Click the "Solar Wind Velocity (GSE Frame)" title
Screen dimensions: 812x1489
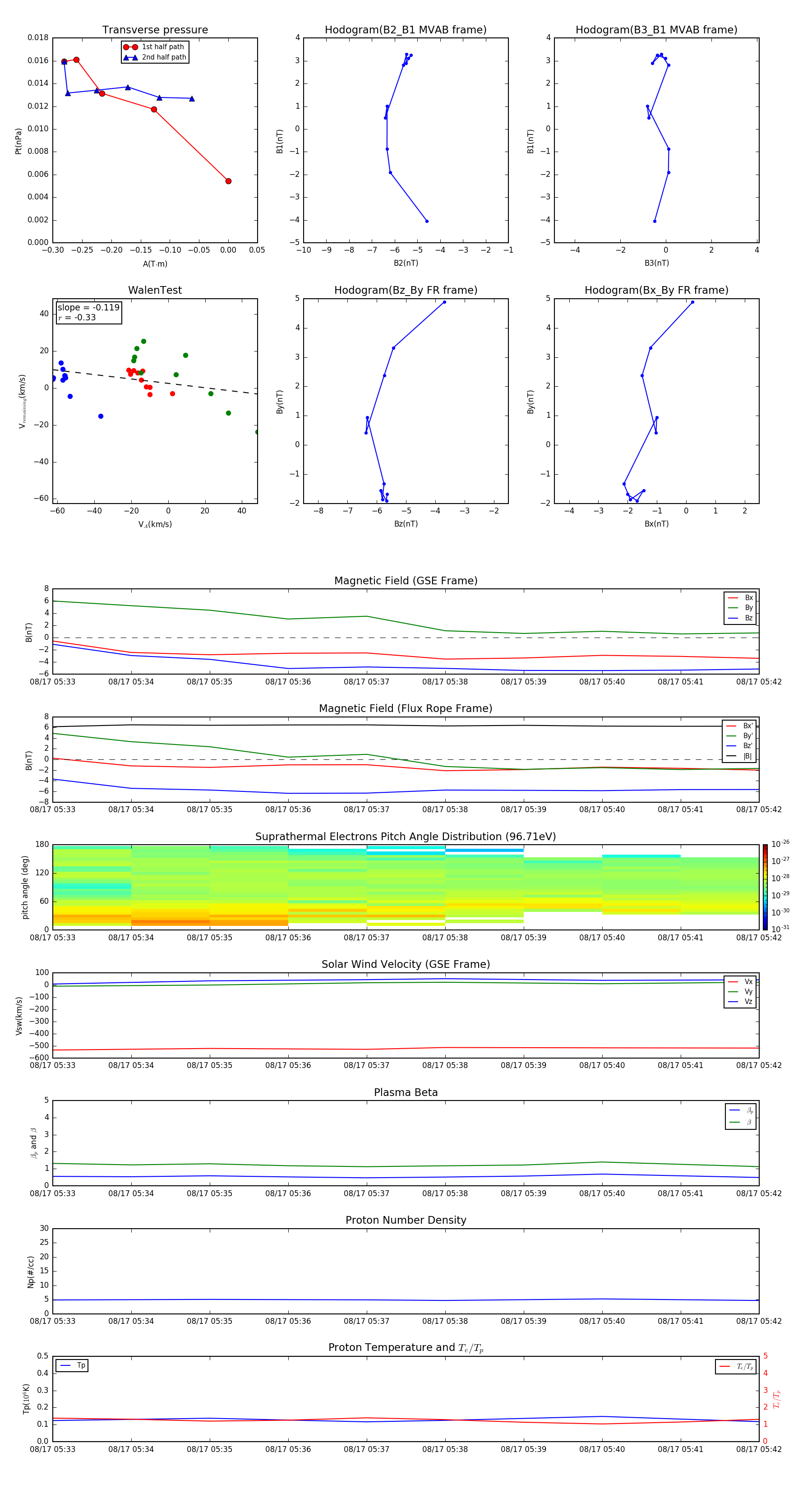(406, 965)
